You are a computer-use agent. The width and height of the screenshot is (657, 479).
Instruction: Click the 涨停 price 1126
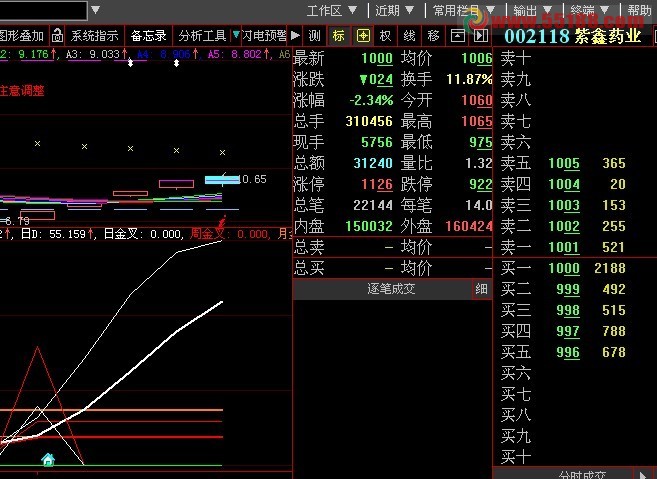(x=377, y=184)
